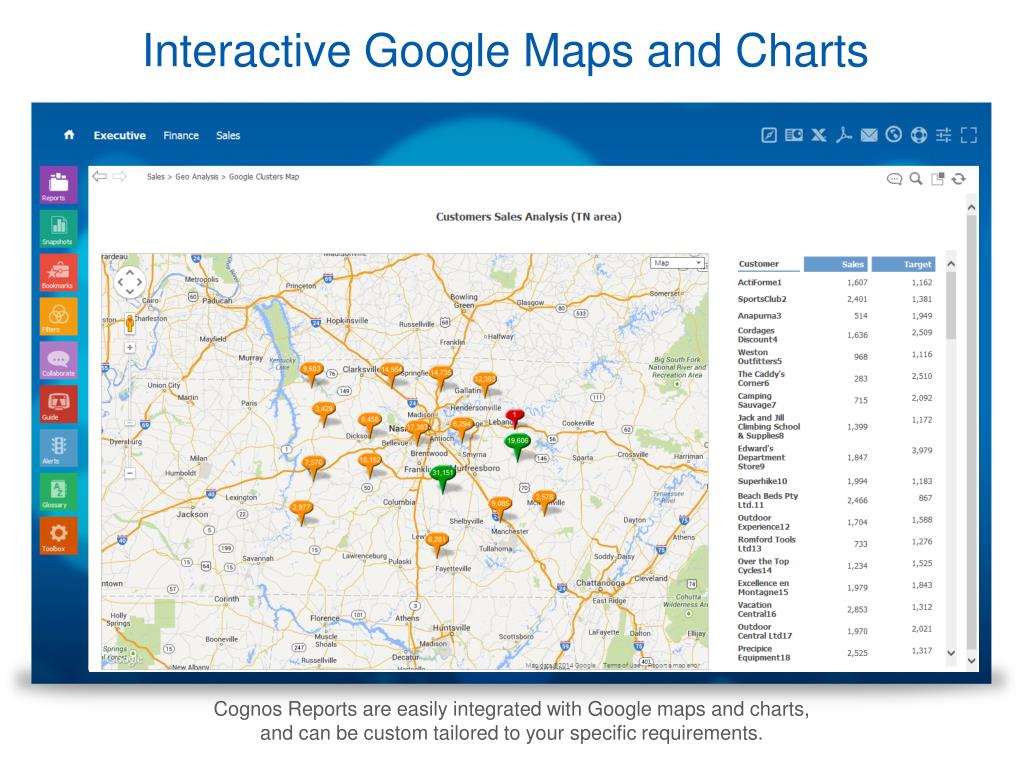Screen dimensions: 1024x768
Task: Open the Reports tile in the sidebar
Action: (x=58, y=185)
